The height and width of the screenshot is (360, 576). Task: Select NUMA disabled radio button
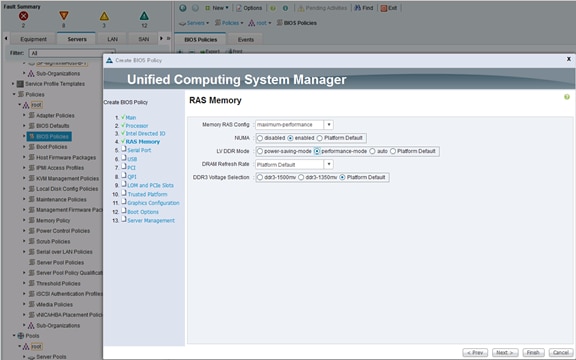260,138
